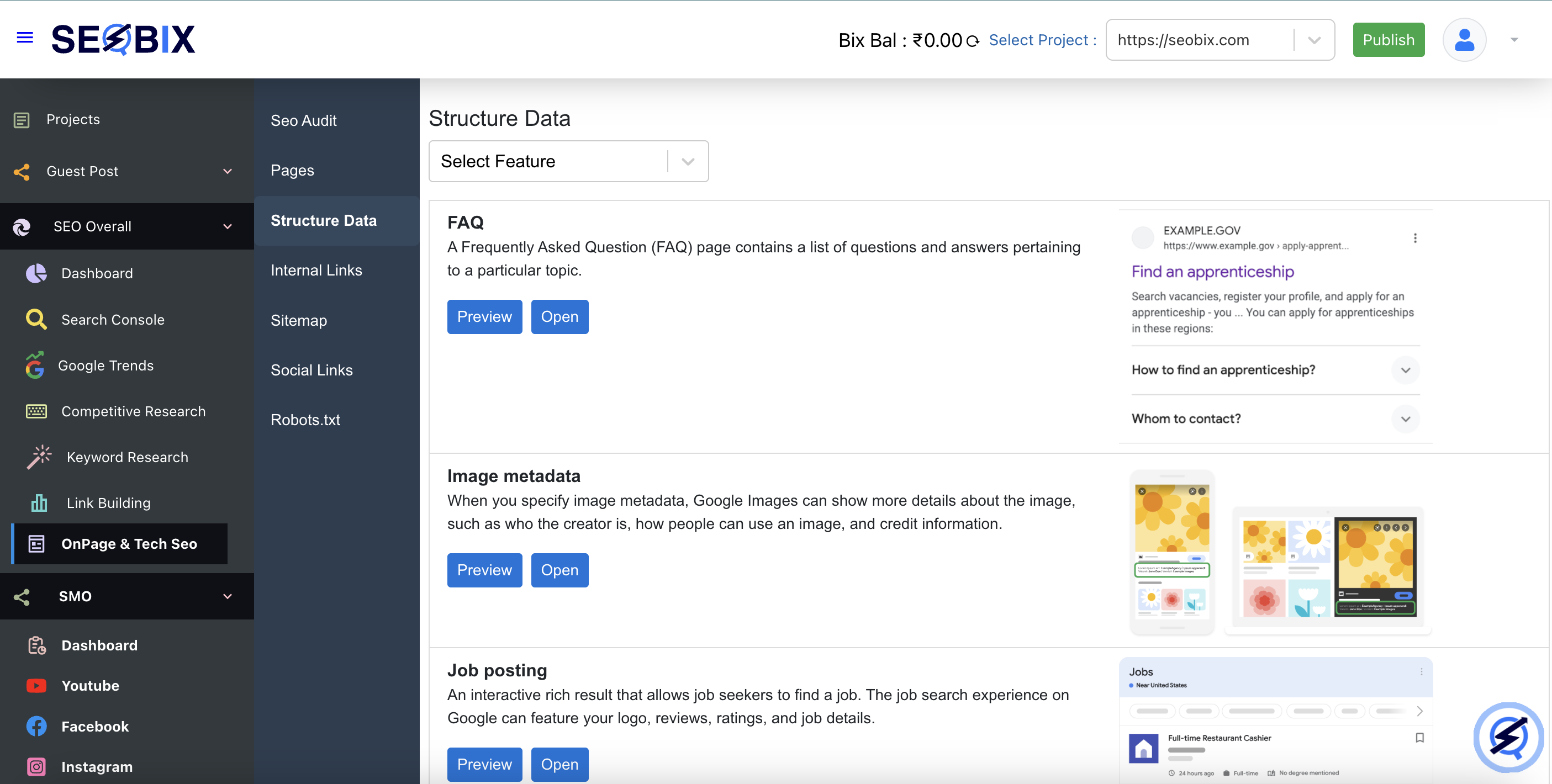Click the Facebook logo icon
Image resolution: width=1552 pixels, height=784 pixels.
(36, 726)
